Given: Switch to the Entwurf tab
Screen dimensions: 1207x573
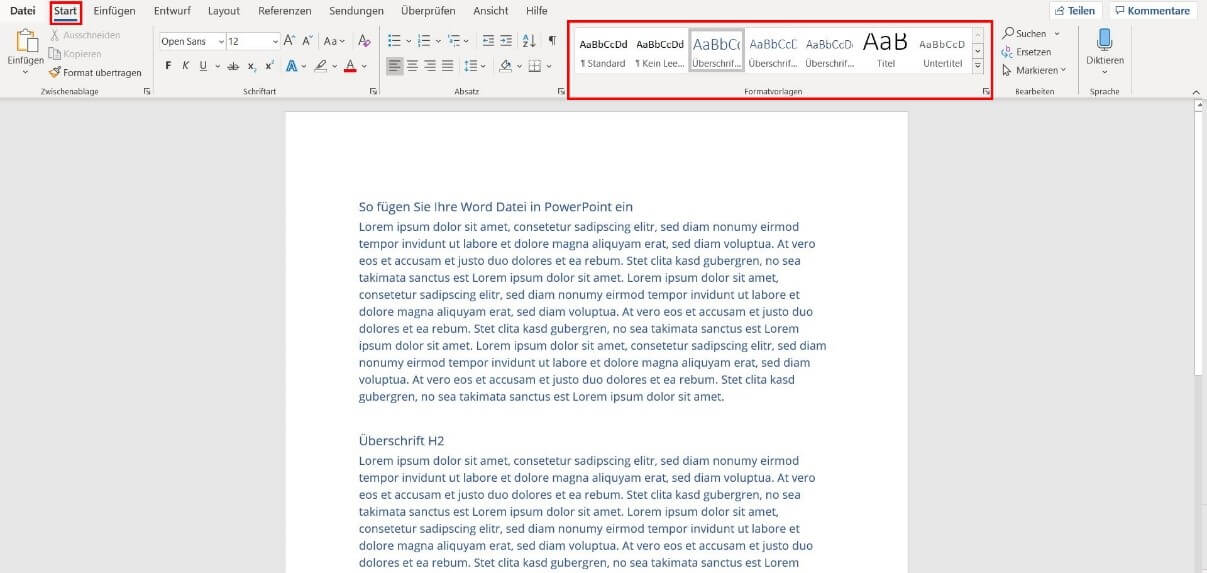Looking at the screenshot, I should (172, 11).
